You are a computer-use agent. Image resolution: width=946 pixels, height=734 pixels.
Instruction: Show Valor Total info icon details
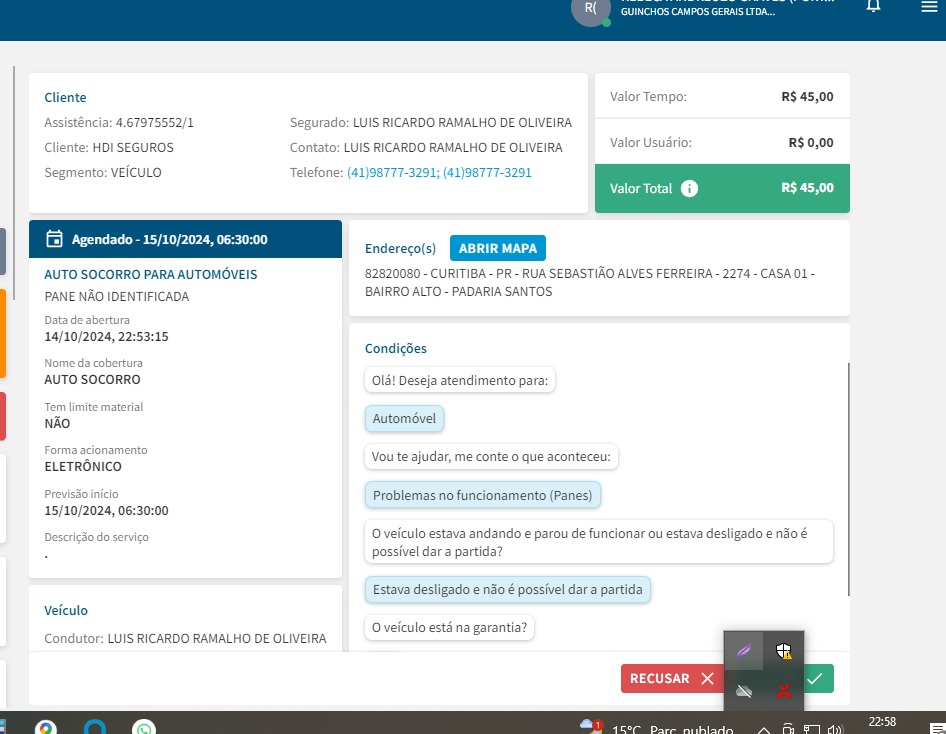pos(689,189)
